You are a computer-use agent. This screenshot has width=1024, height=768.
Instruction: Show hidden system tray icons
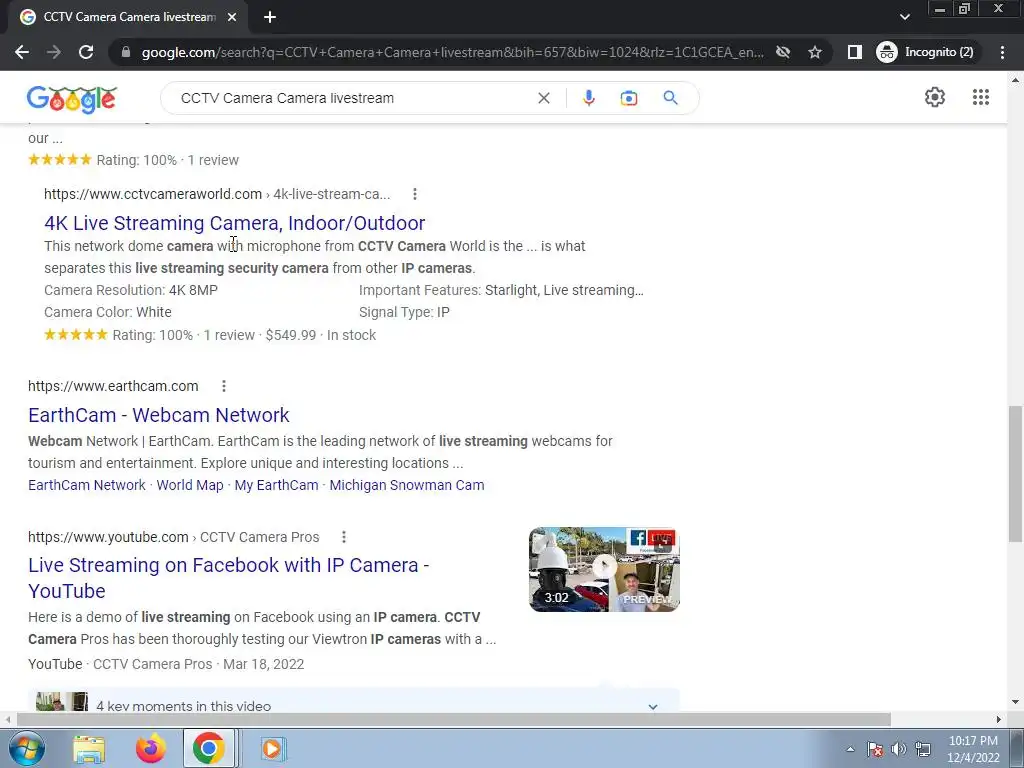pos(850,749)
